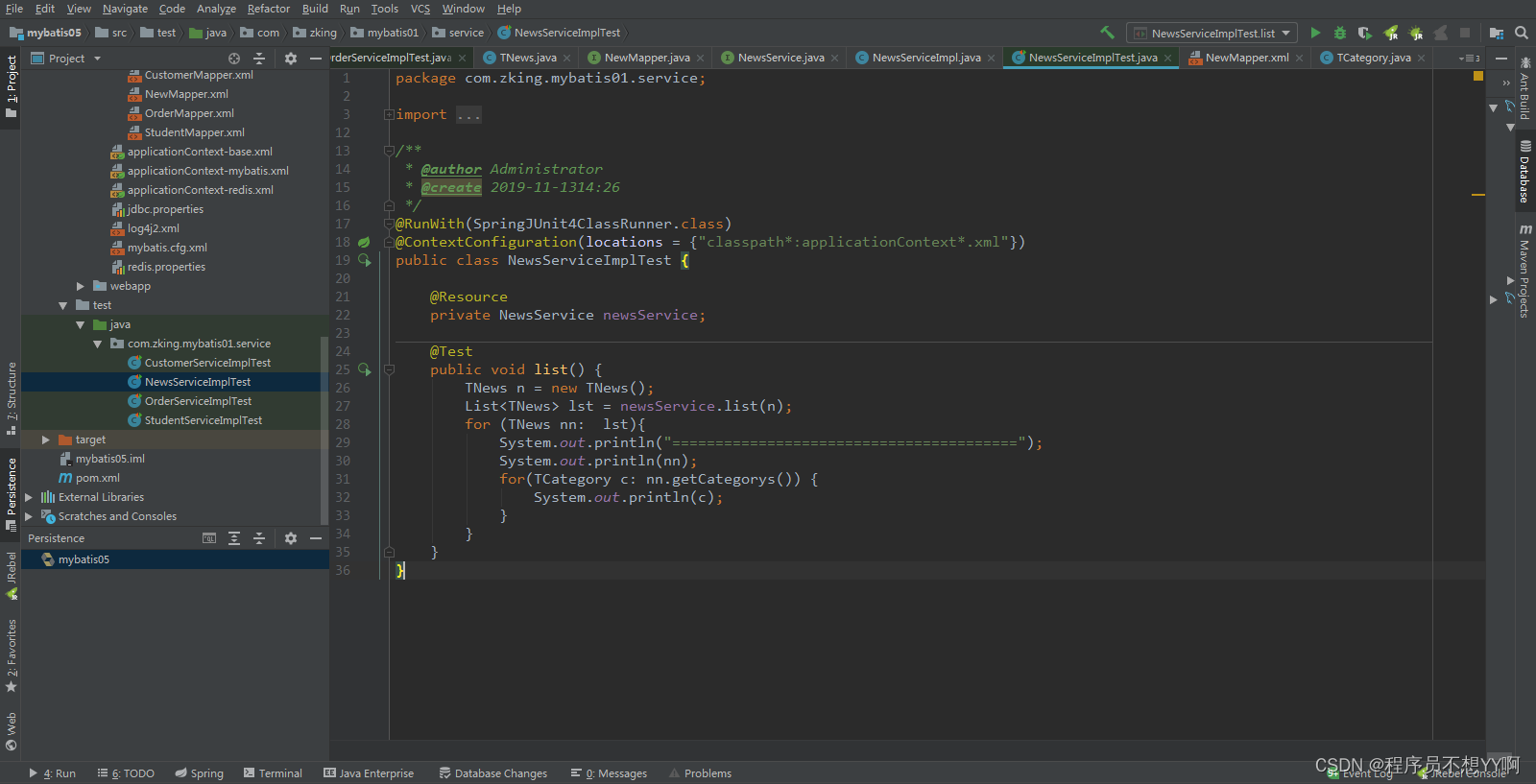Open Spring tool window button
This screenshot has height=784, width=1536.
coord(200,773)
